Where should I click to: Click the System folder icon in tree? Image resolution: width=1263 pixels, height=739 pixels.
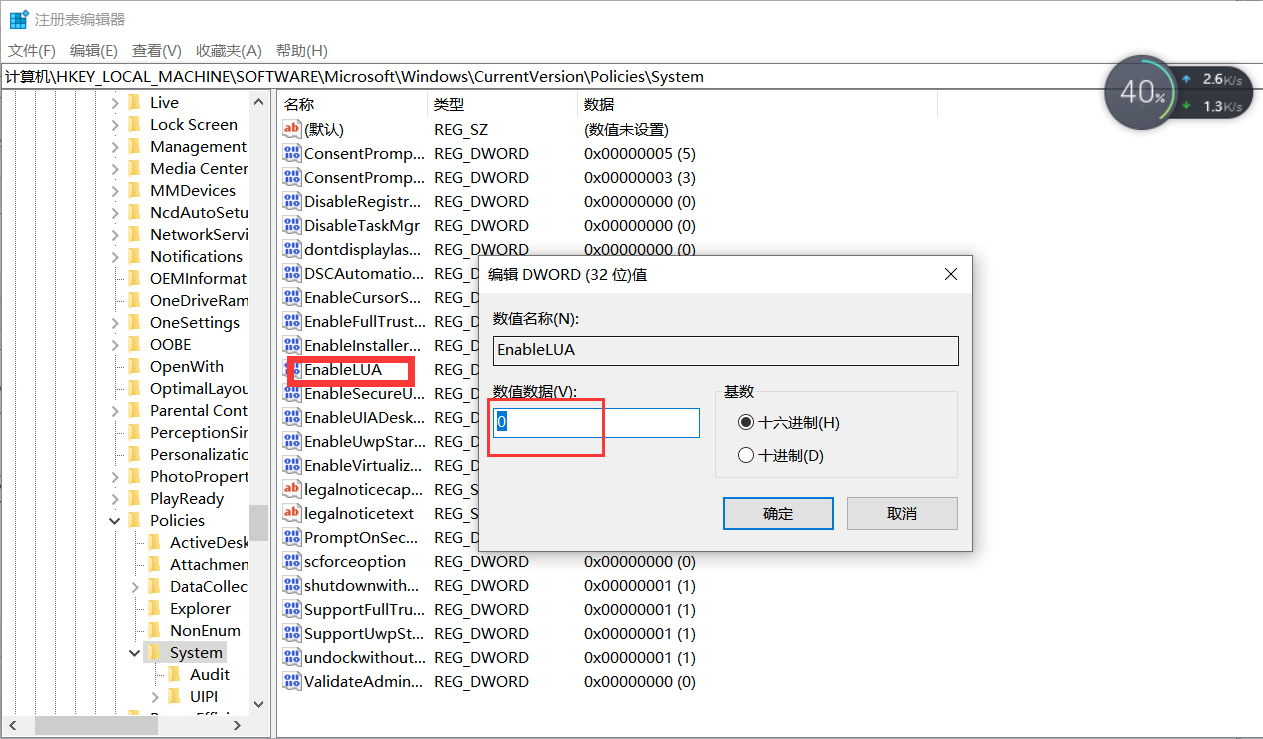(154, 652)
